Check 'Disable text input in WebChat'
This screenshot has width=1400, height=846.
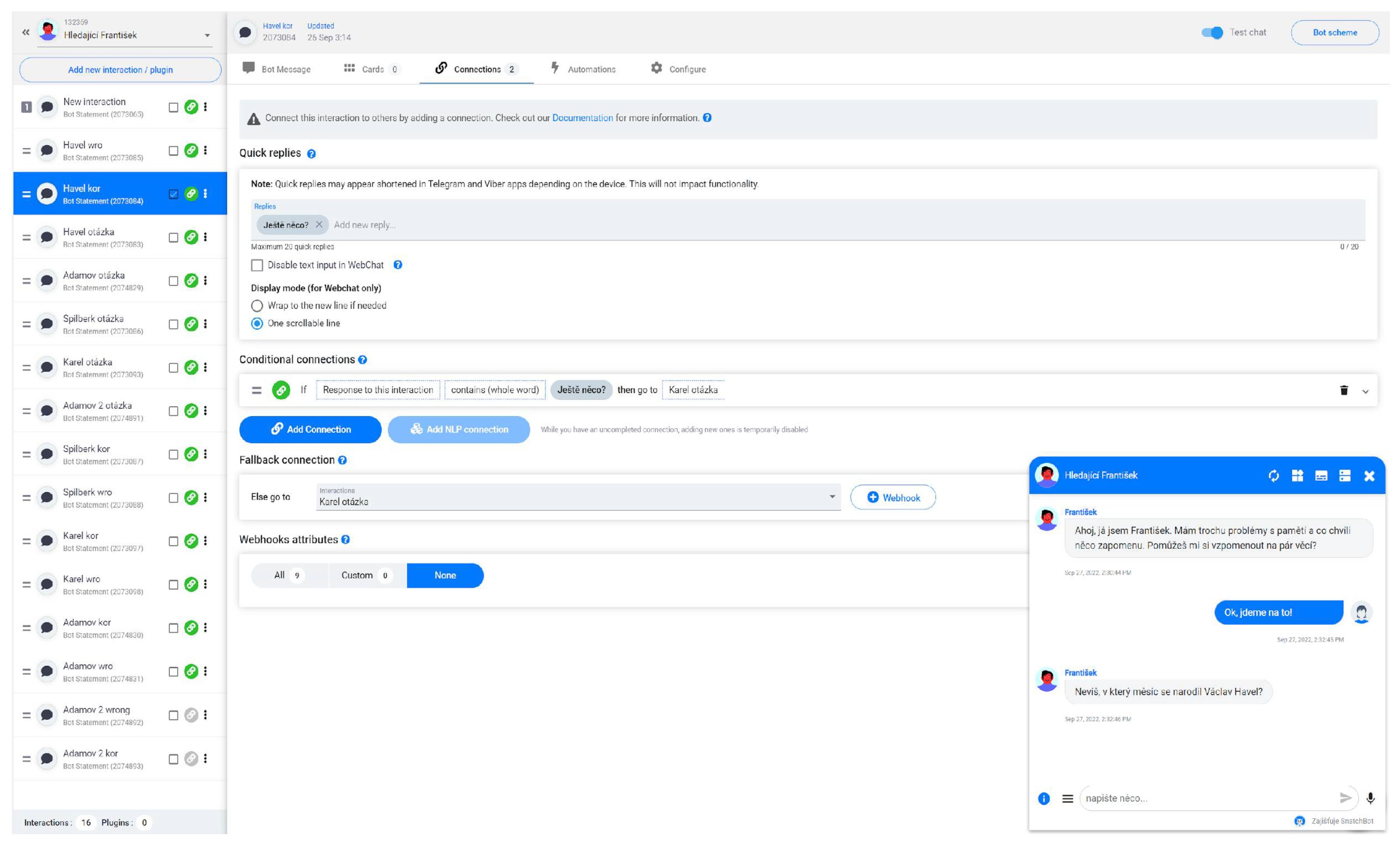click(257, 265)
